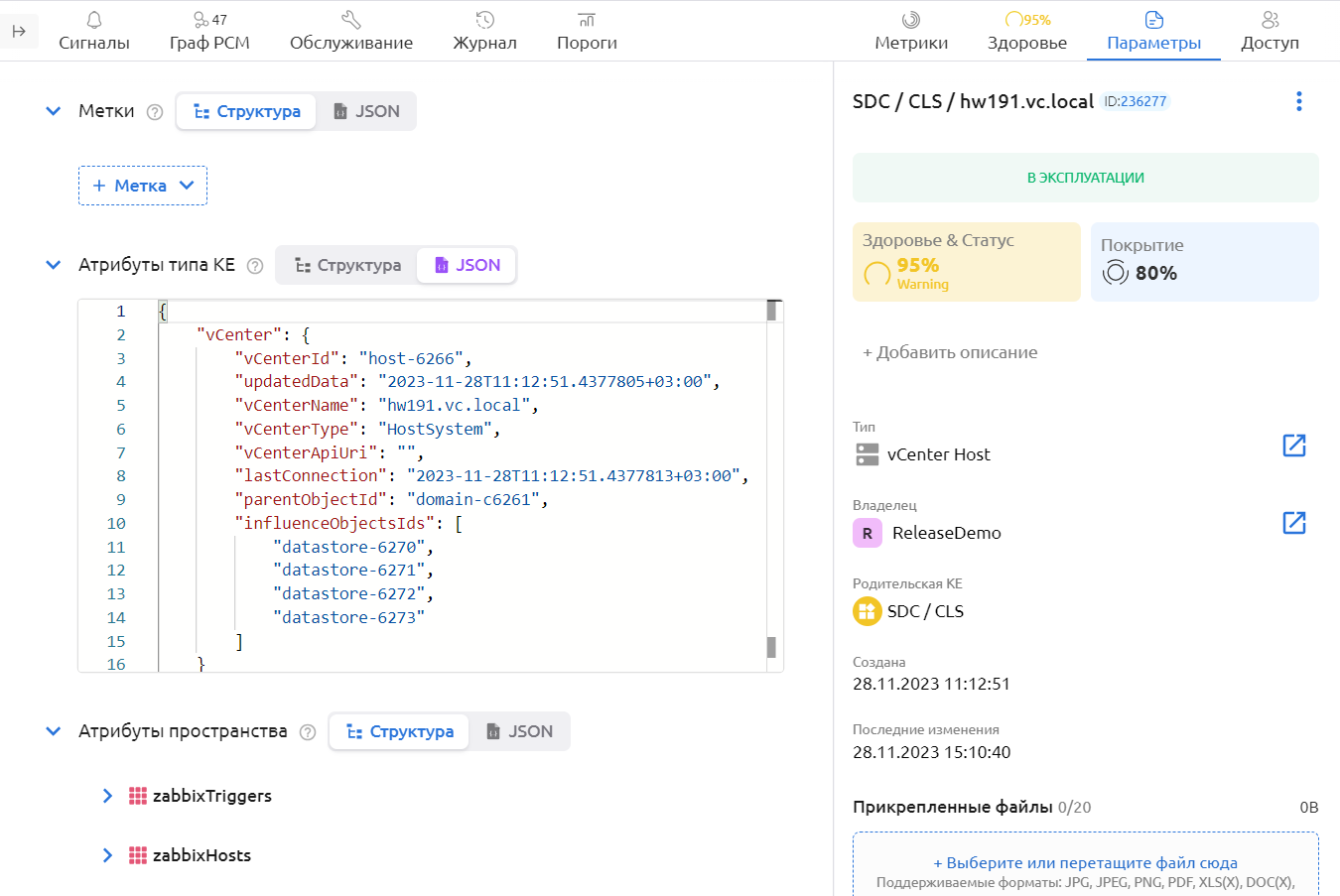The image size is (1340, 896).
Task: Click the Здоровье & Статус 95% card
Action: (966, 262)
